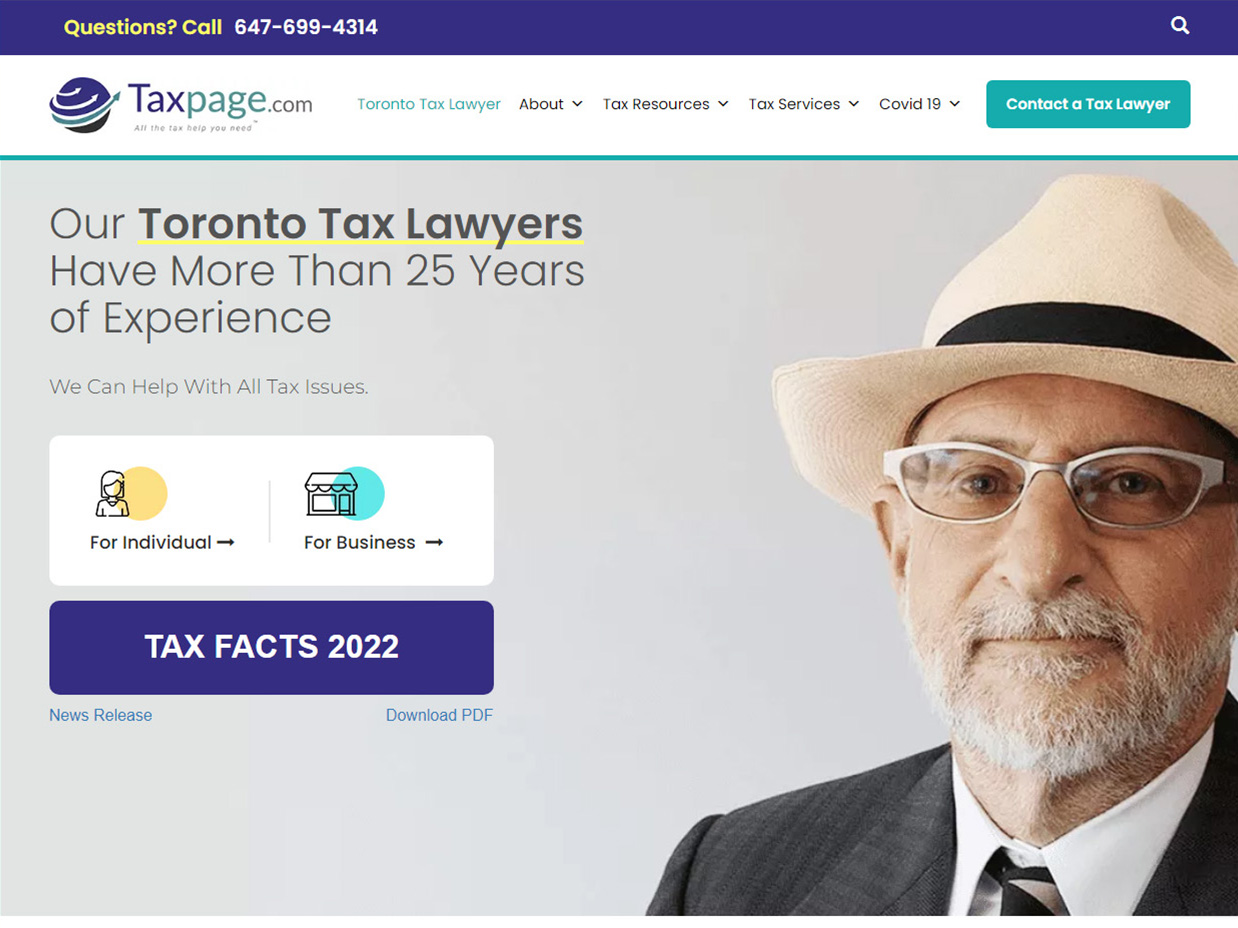
Task: Select the individual person icon
Action: click(x=113, y=493)
